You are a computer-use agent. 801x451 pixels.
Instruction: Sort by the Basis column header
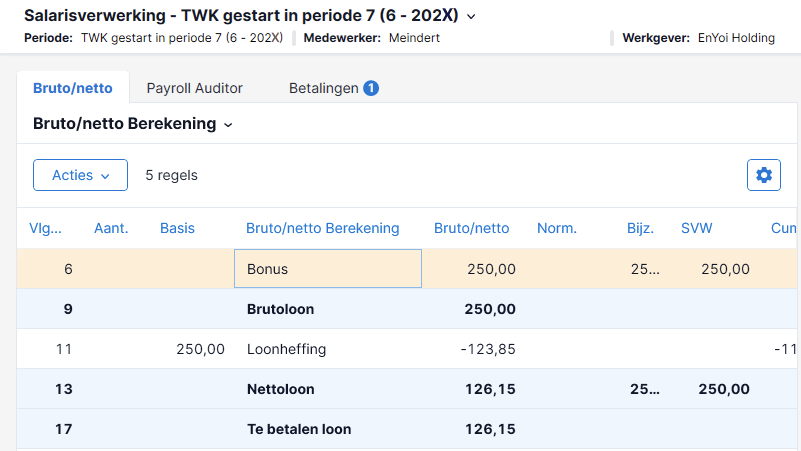[177, 228]
